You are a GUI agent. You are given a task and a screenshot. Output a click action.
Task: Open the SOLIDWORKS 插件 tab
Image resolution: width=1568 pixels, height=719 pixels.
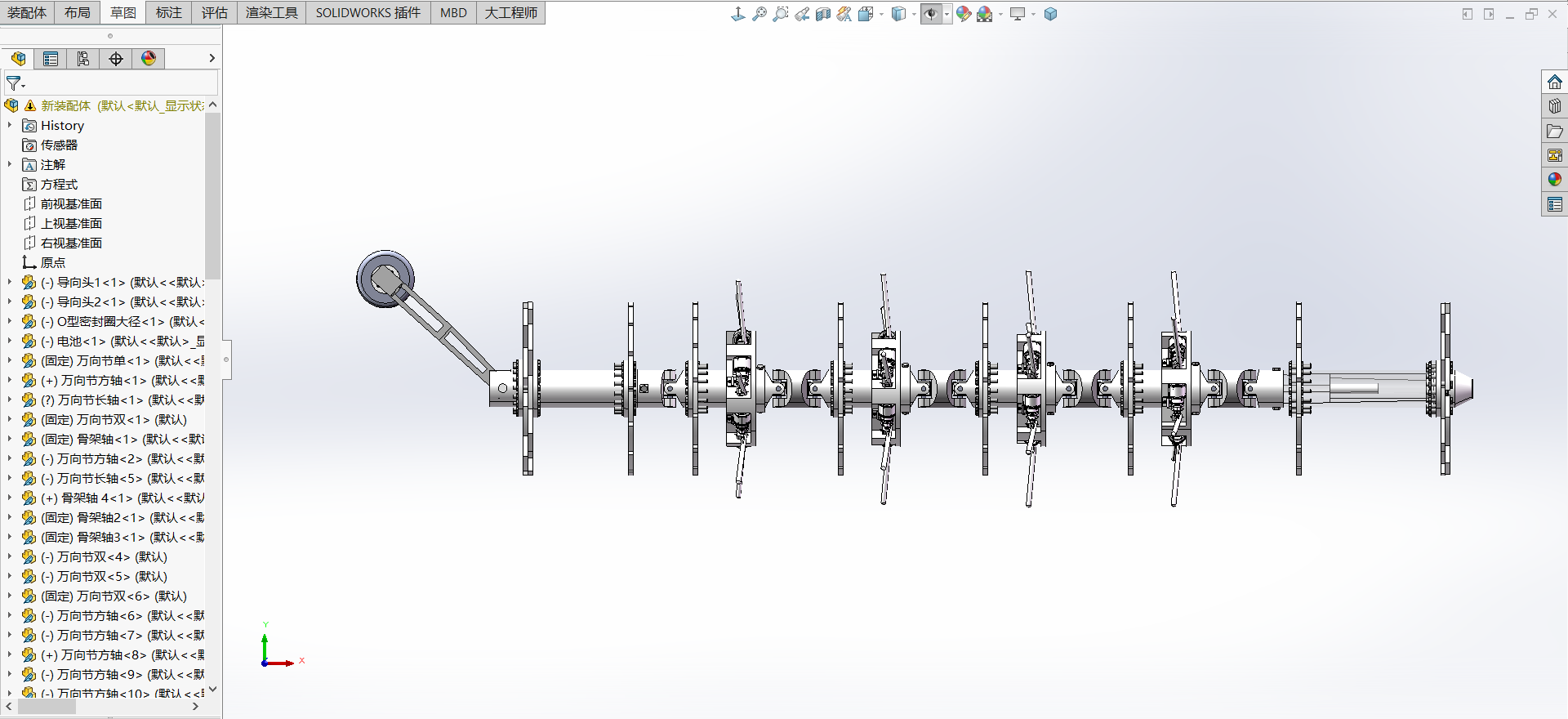pyautogui.click(x=367, y=12)
